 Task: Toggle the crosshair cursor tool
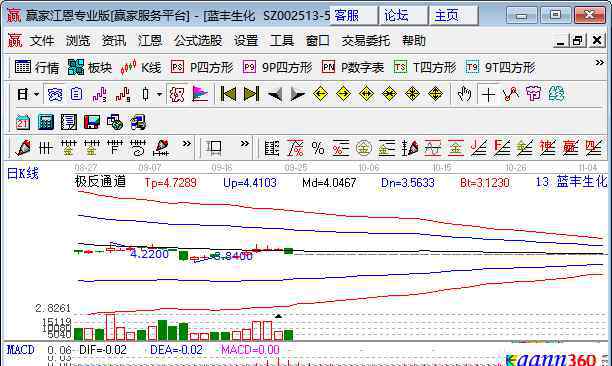tap(488, 94)
